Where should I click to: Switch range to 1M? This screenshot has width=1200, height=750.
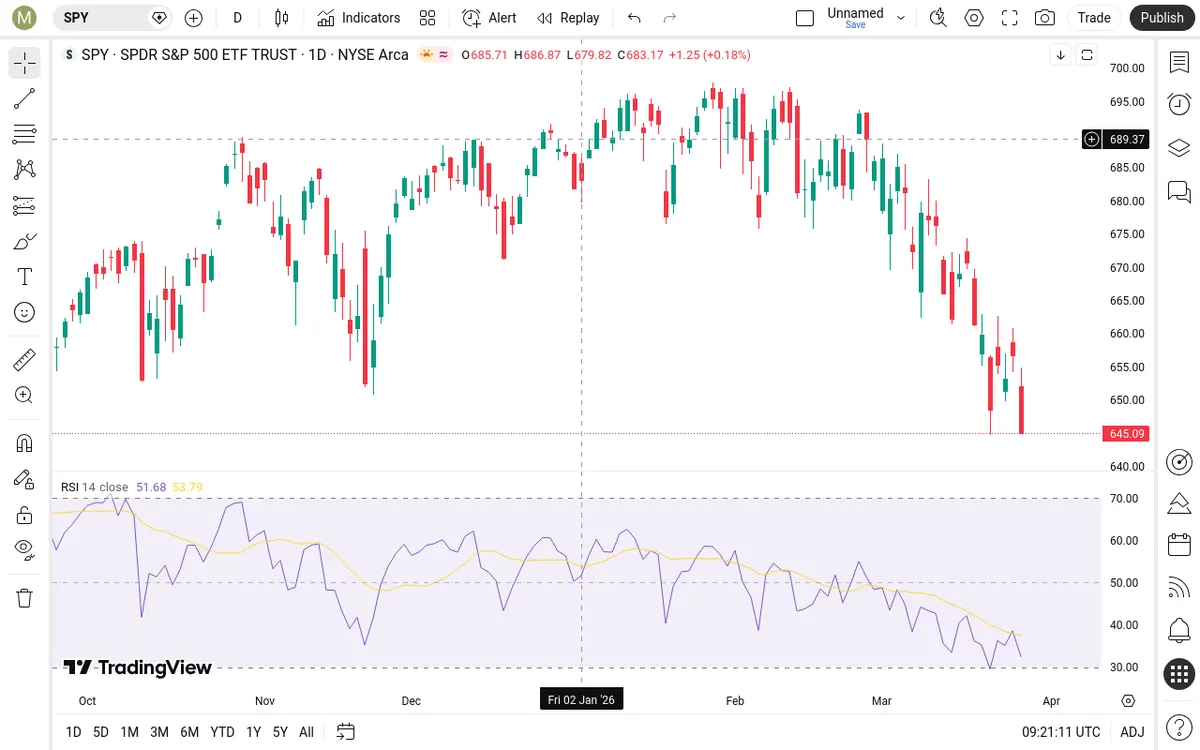(x=129, y=732)
